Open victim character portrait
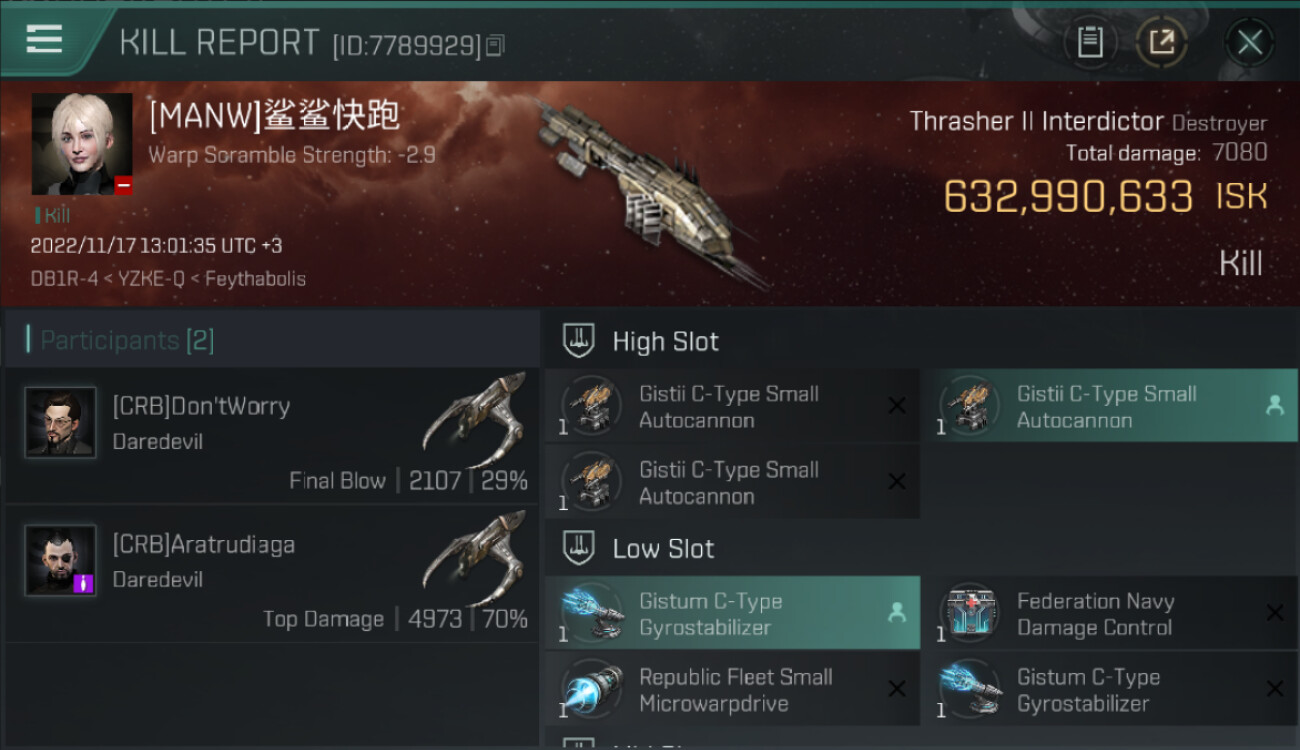The image size is (1300, 750). point(82,144)
